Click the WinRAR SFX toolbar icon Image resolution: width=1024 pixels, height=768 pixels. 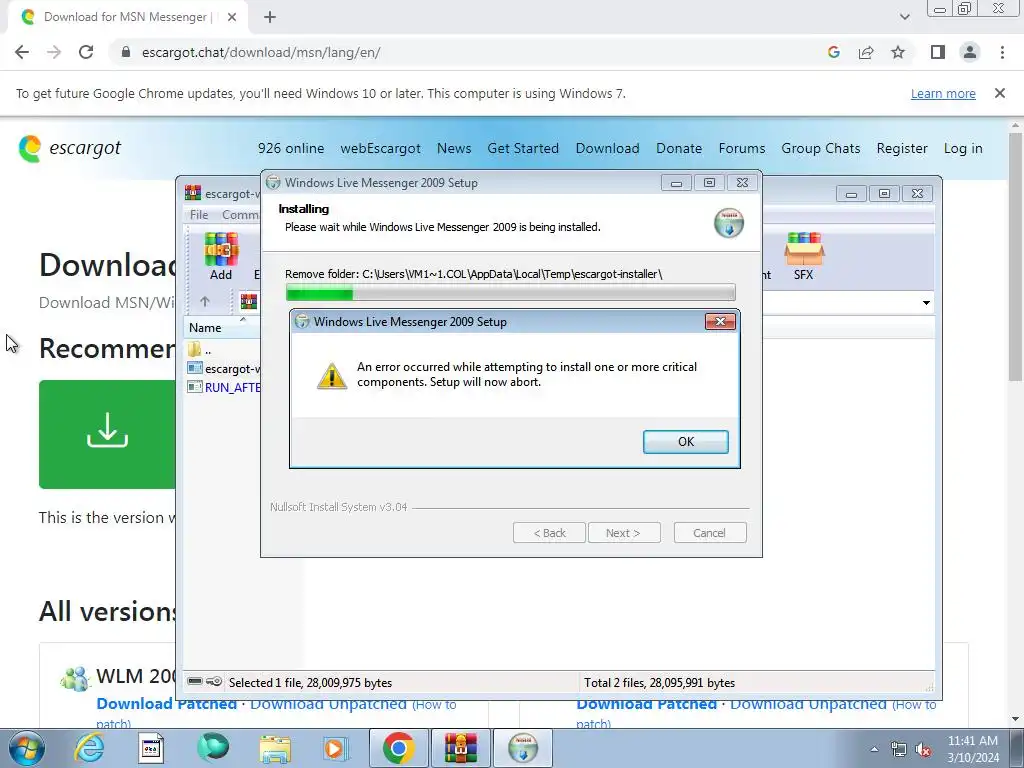click(x=804, y=256)
